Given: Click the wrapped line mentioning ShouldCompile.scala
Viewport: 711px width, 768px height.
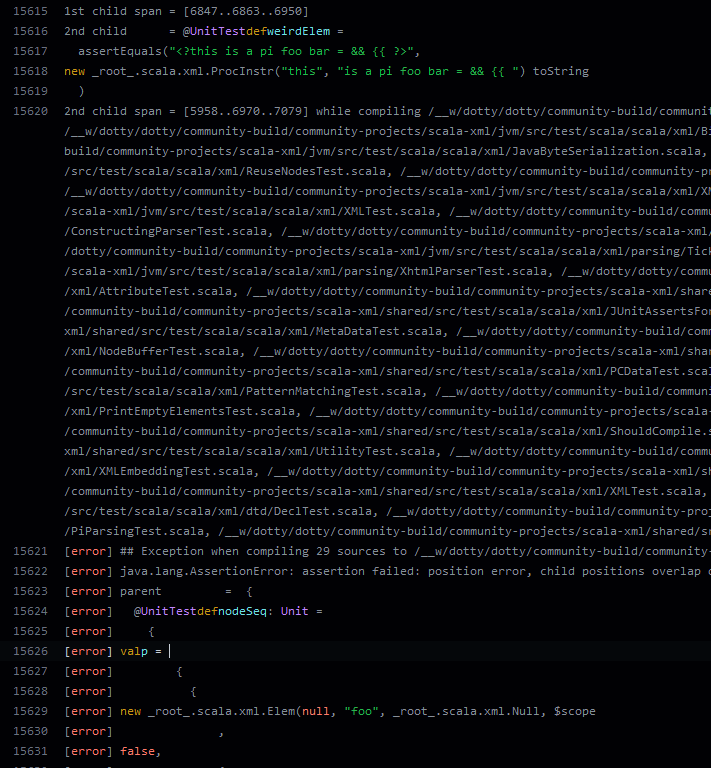Looking at the screenshot, I should (x=387, y=432).
